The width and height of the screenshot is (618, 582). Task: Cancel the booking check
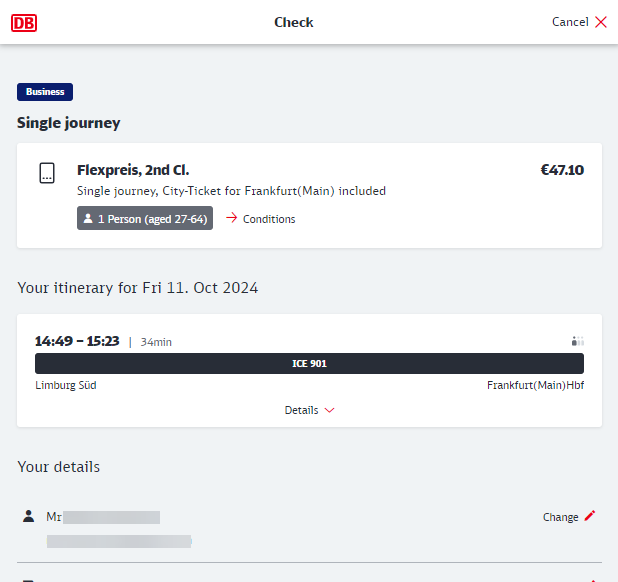click(579, 22)
